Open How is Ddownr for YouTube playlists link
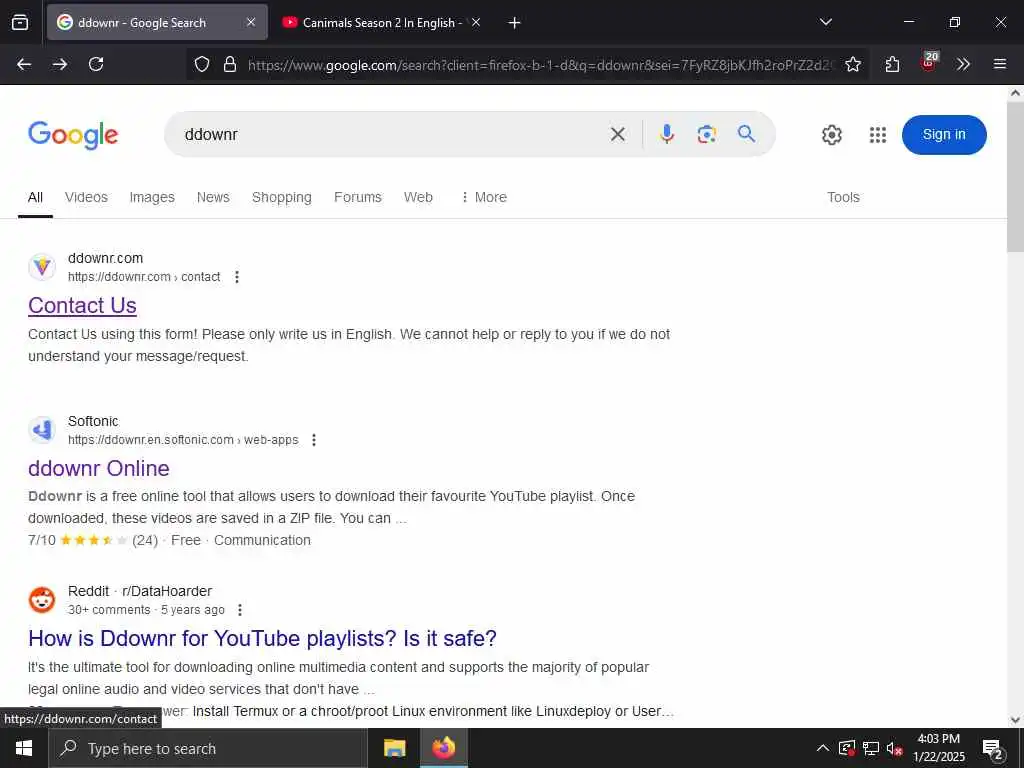Viewport: 1024px width, 768px height. [x=263, y=638]
